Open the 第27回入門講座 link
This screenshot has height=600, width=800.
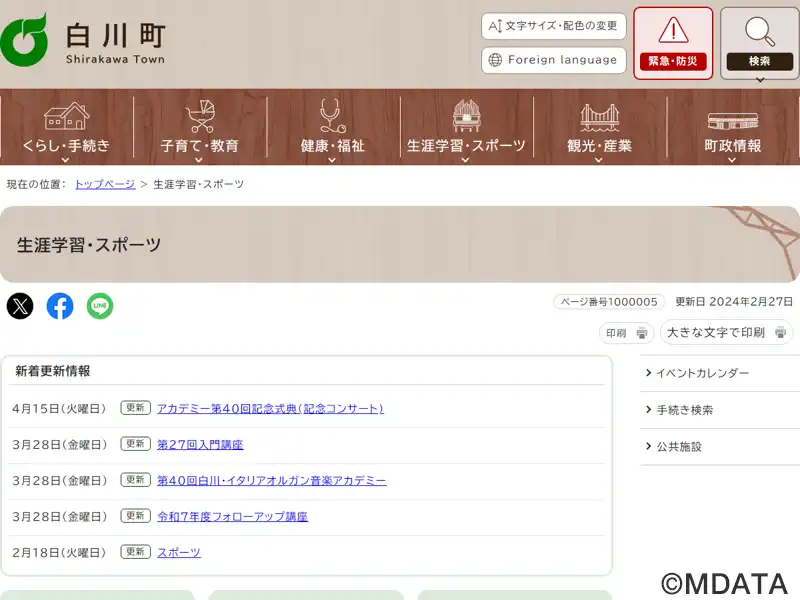(200, 445)
